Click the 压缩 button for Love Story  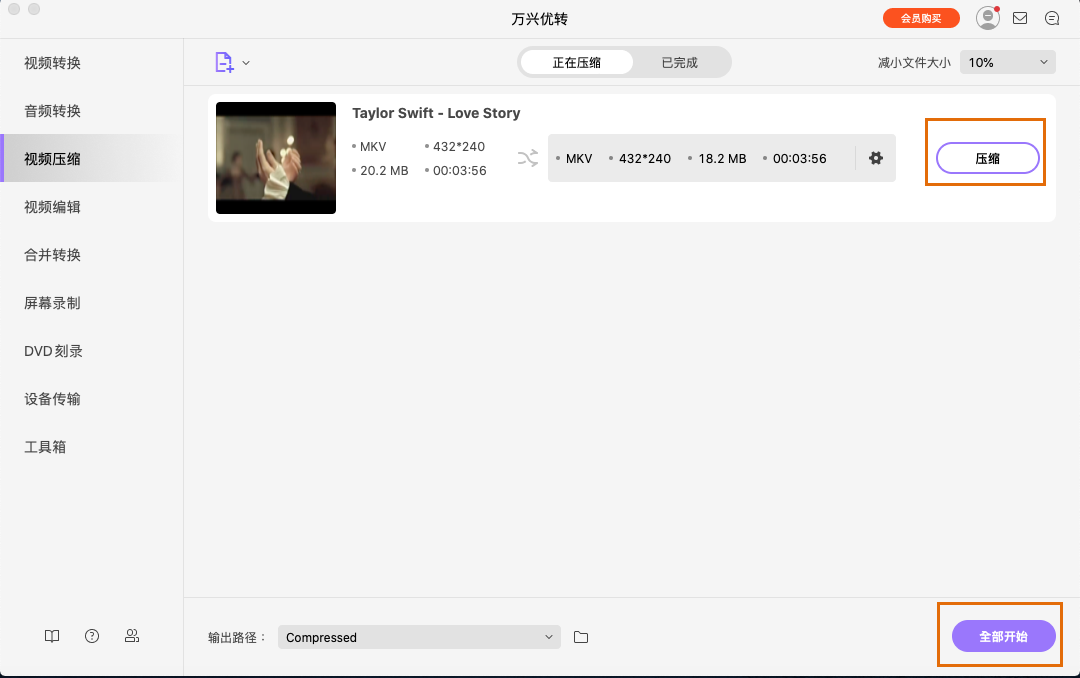click(986, 158)
